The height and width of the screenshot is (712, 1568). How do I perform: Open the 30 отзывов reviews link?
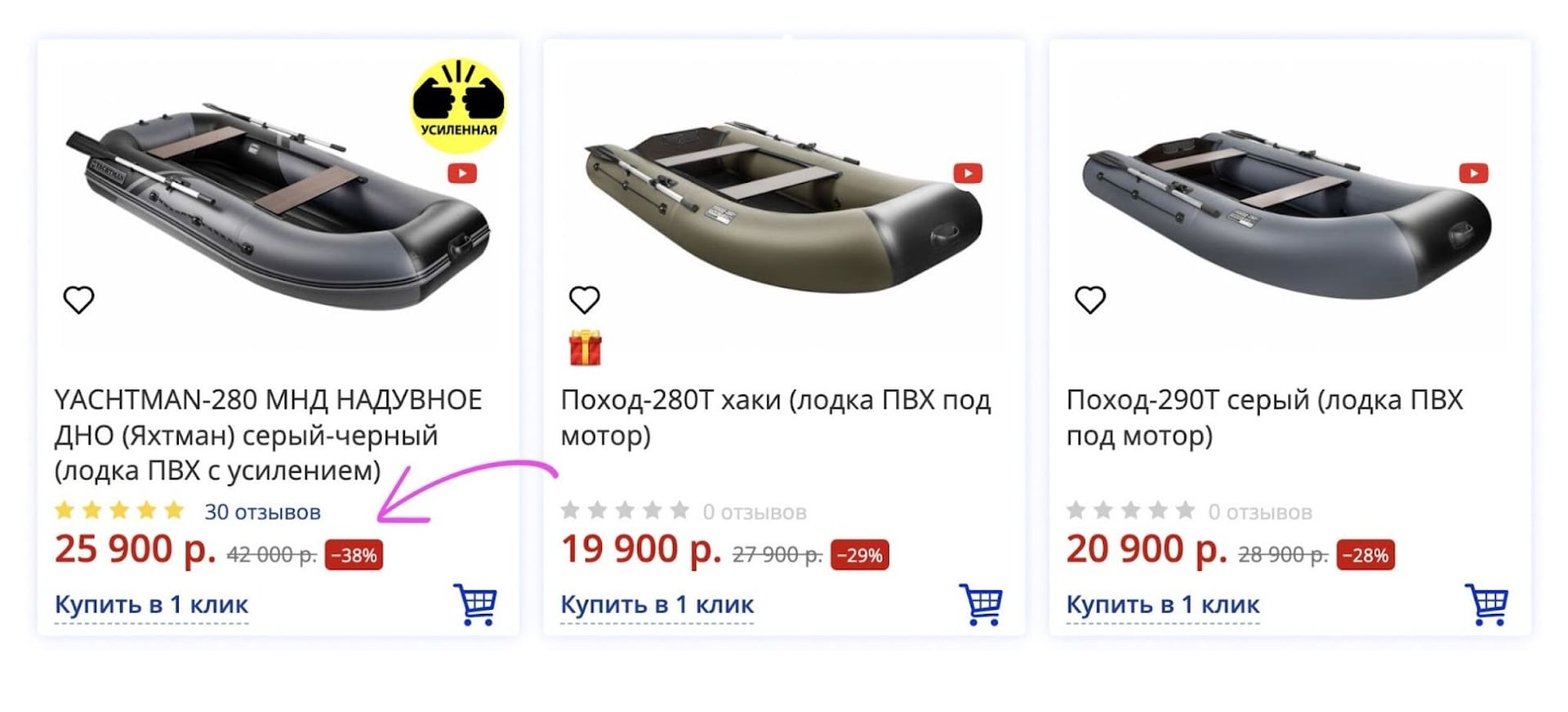pyautogui.click(x=262, y=511)
